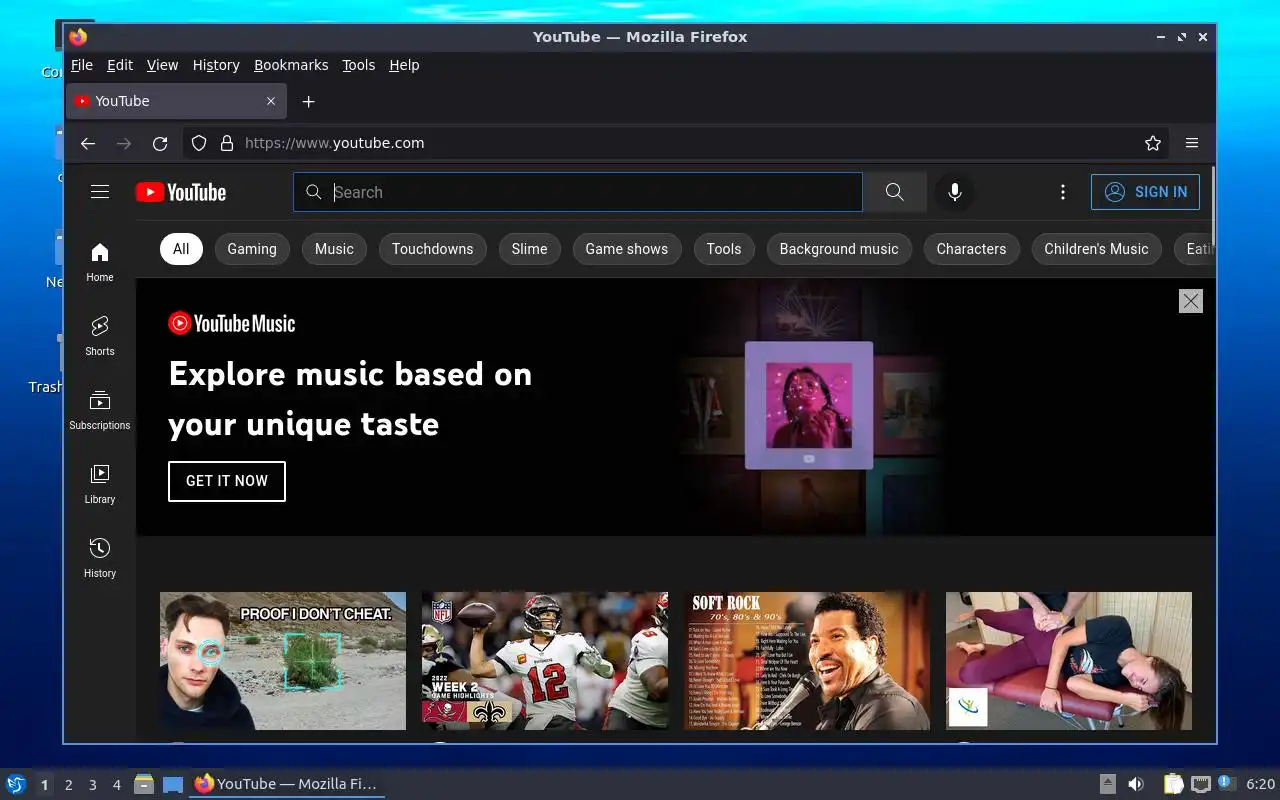Screen dimensions: 1280x800
Task: Click the banner album artwork image
Action: [809, 405]
